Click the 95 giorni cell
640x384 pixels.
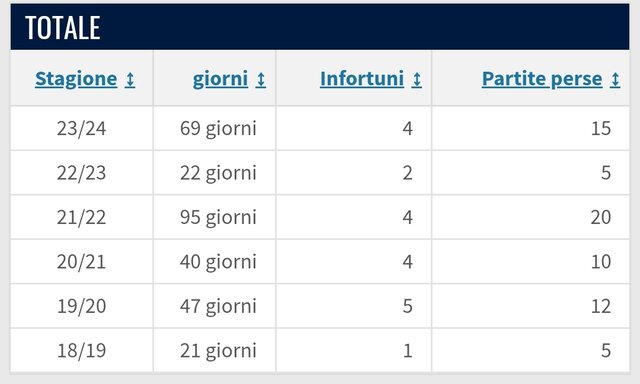pyautogui.click(x=215, y=217)
